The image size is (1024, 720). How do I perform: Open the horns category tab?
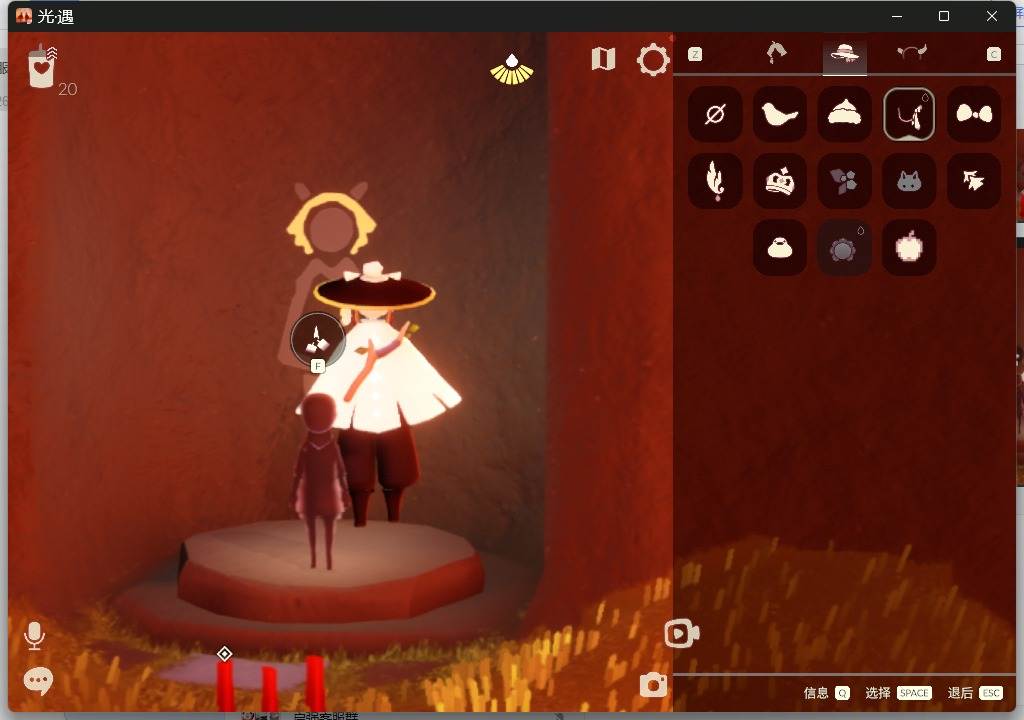point(912,53)
